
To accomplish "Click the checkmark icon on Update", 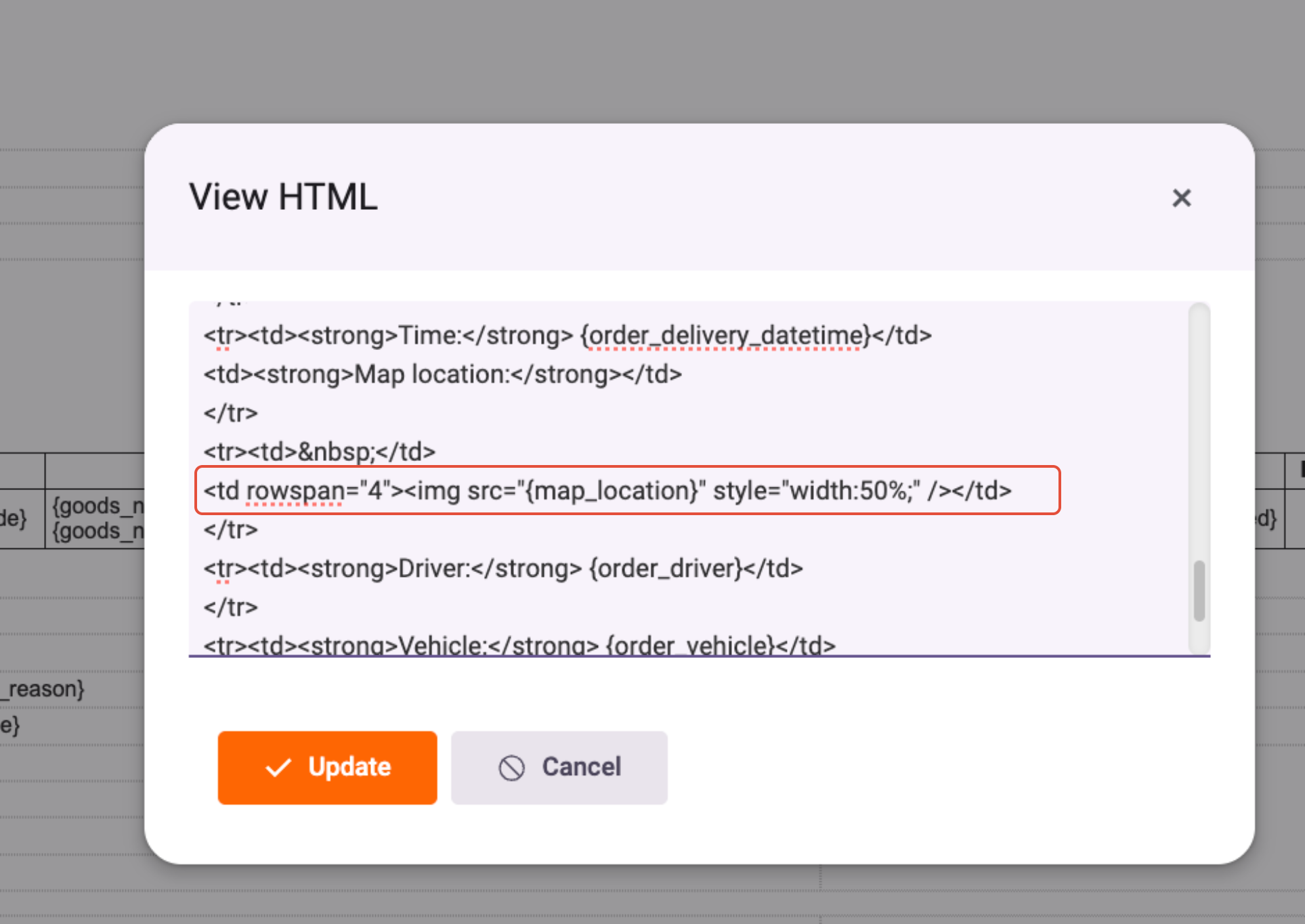I will click(278, 768).
